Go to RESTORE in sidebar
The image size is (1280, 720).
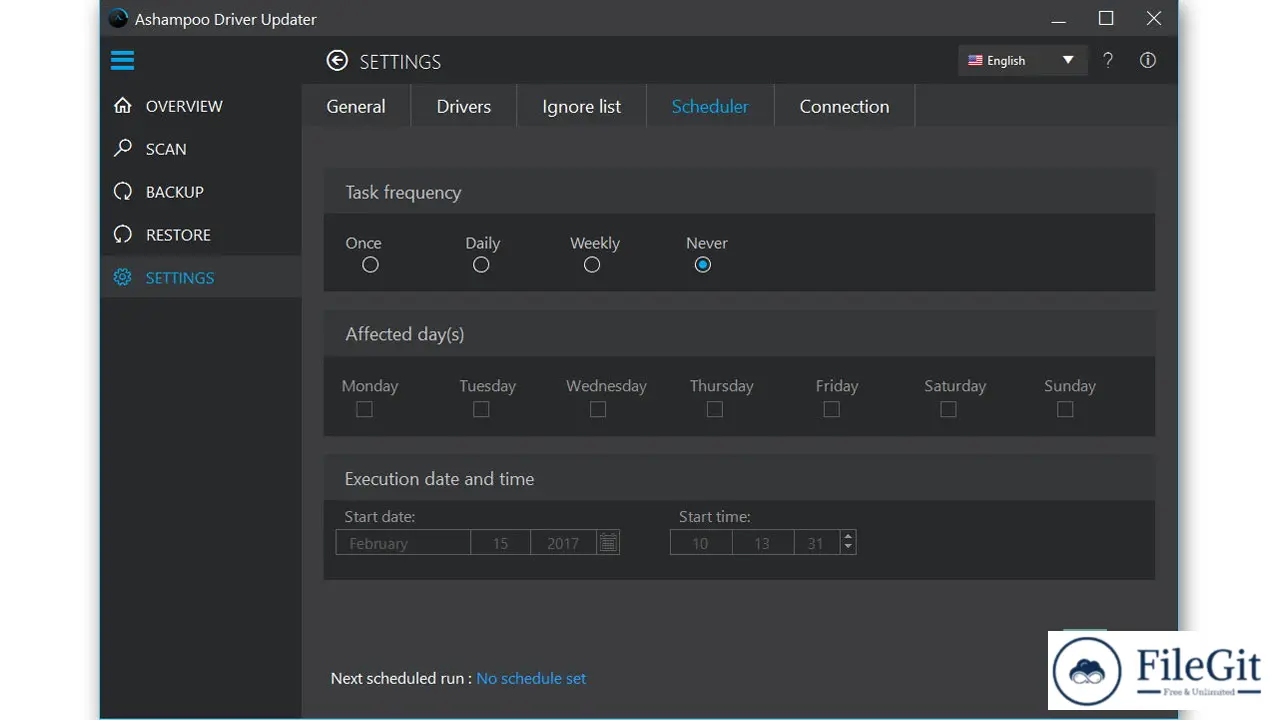tap(201, 235)
